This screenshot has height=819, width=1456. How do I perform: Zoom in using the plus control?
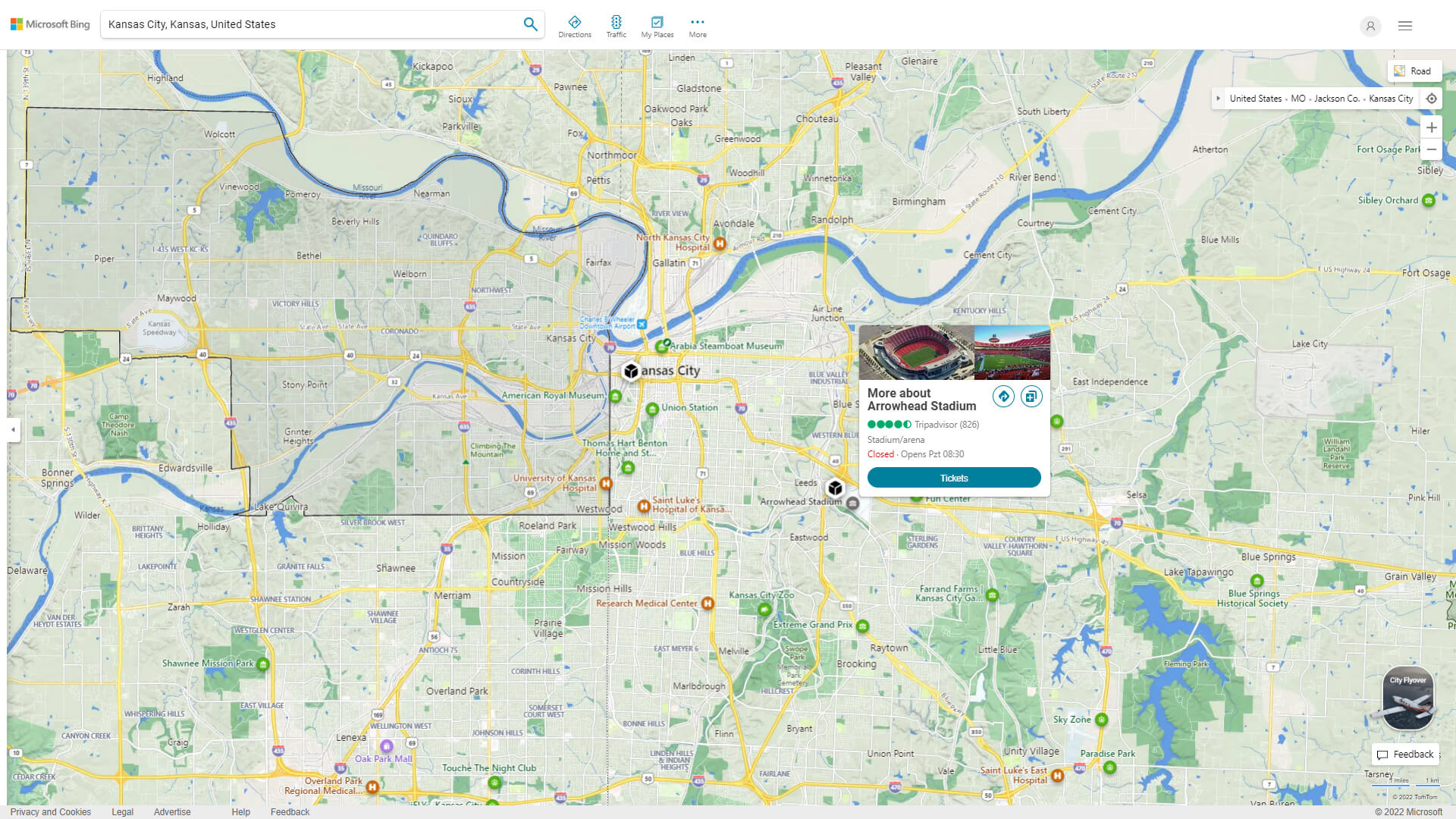click(1432, 127)
